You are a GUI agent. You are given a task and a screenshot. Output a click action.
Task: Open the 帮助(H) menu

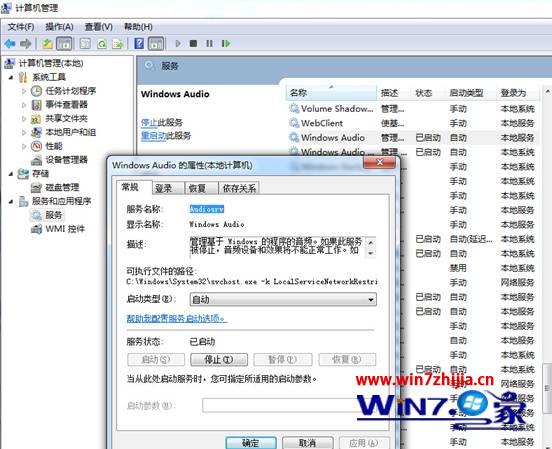point(138,27)
